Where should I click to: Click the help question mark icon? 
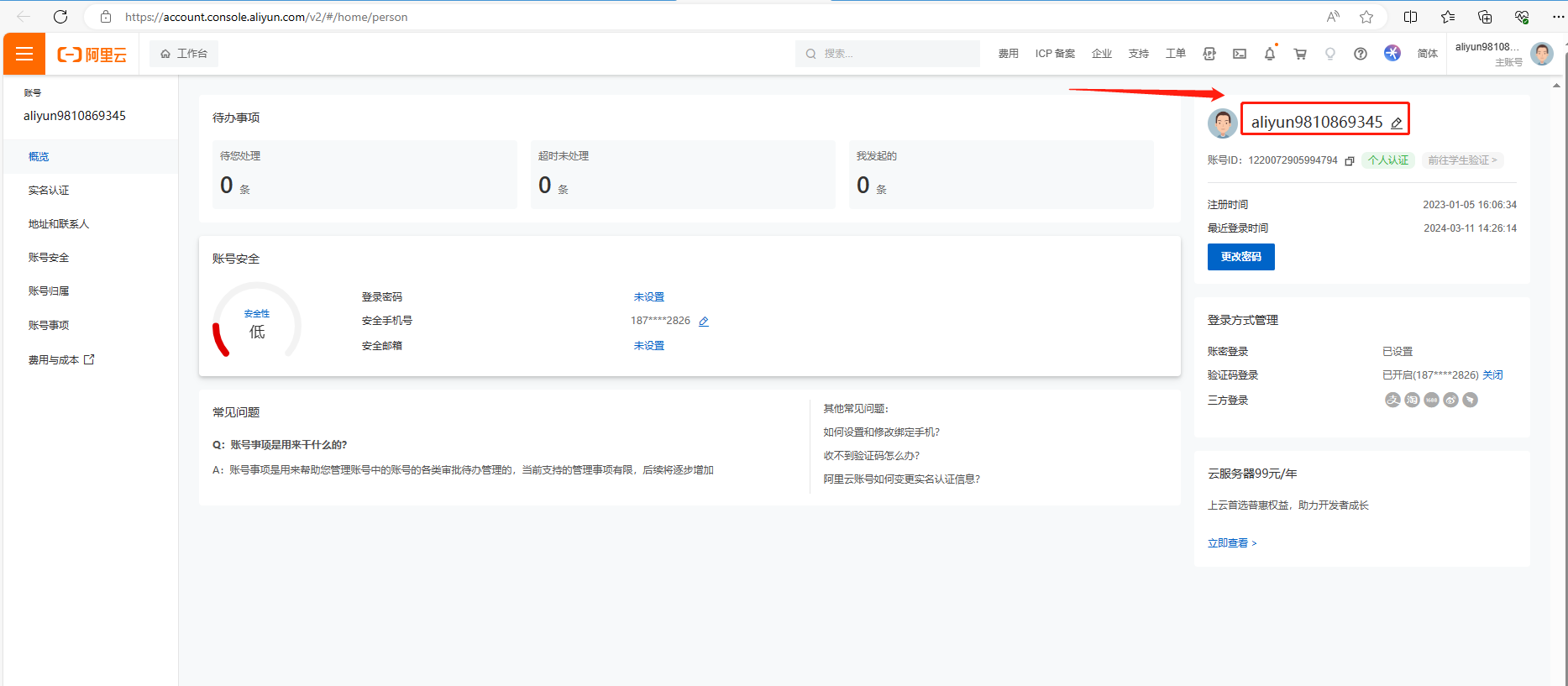coord(1361,54)
